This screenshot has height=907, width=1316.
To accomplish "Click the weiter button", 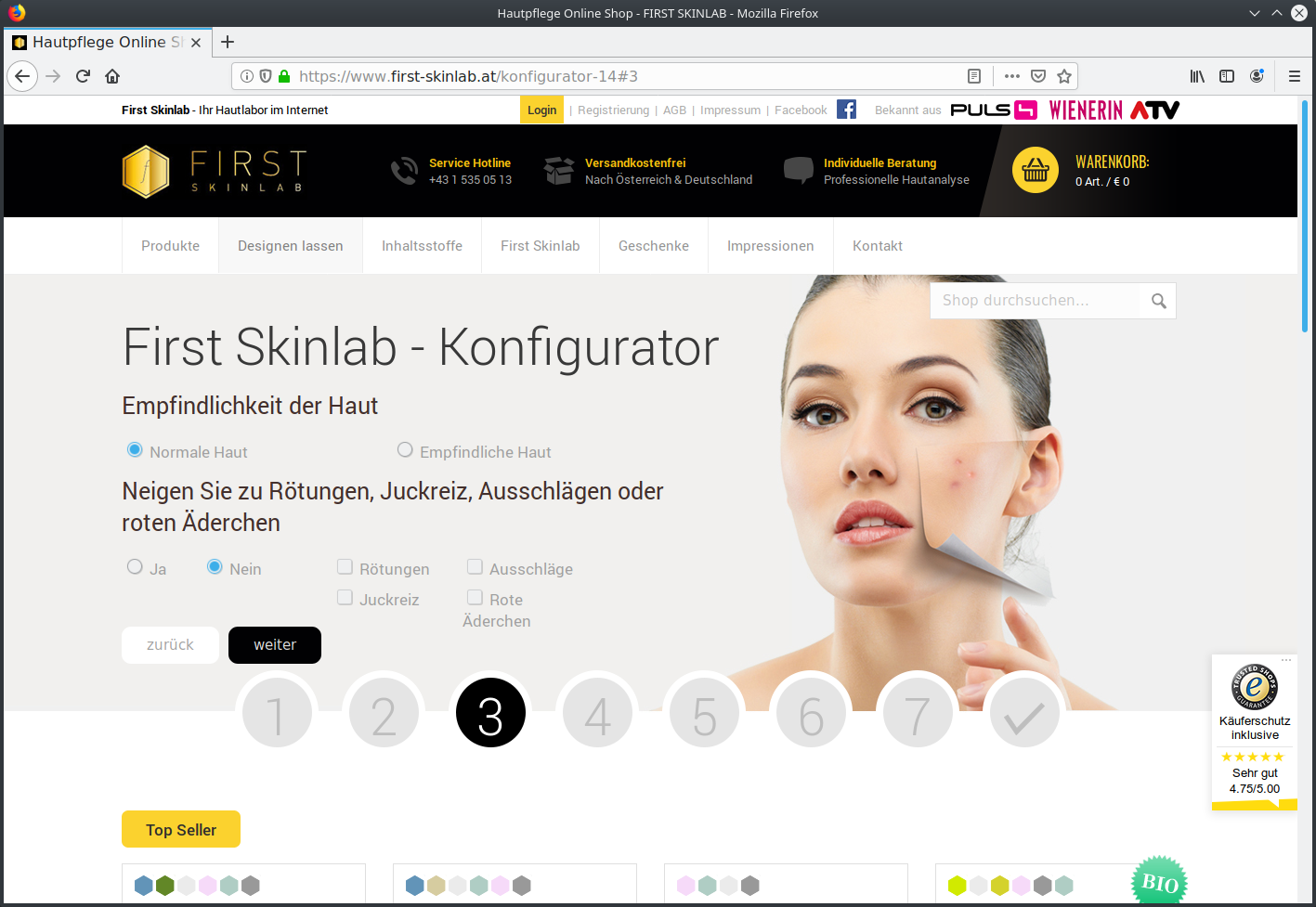I will (x=275, y=645).
